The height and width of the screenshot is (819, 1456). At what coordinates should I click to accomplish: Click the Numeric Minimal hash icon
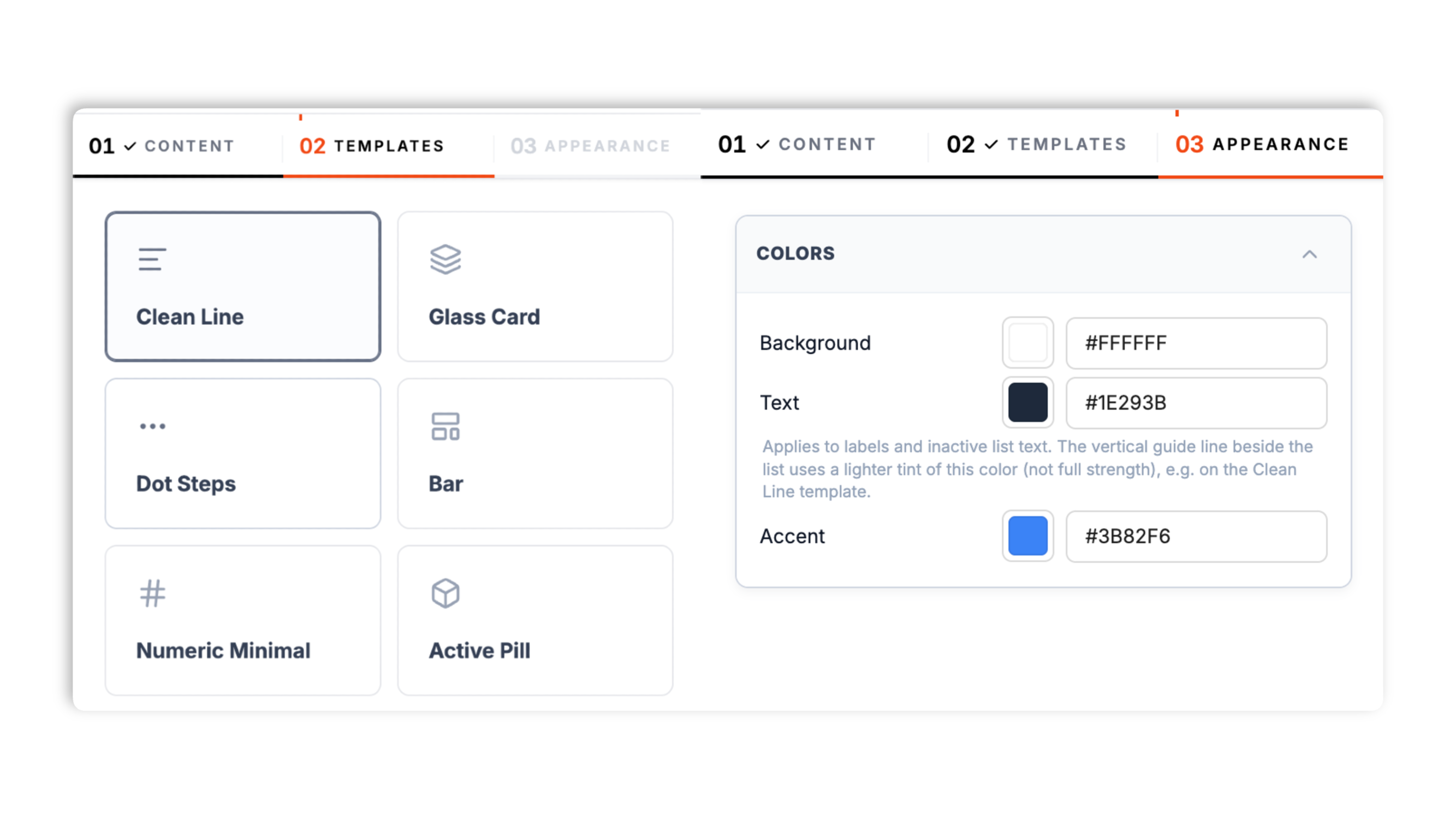click(153, 594)
